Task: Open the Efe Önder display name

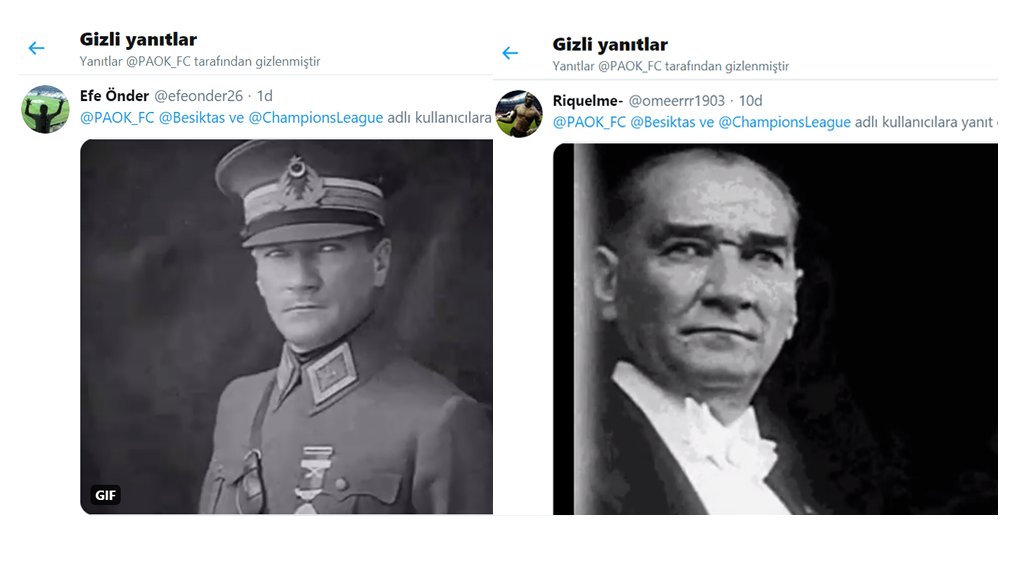Action: [x=114, y=96]
